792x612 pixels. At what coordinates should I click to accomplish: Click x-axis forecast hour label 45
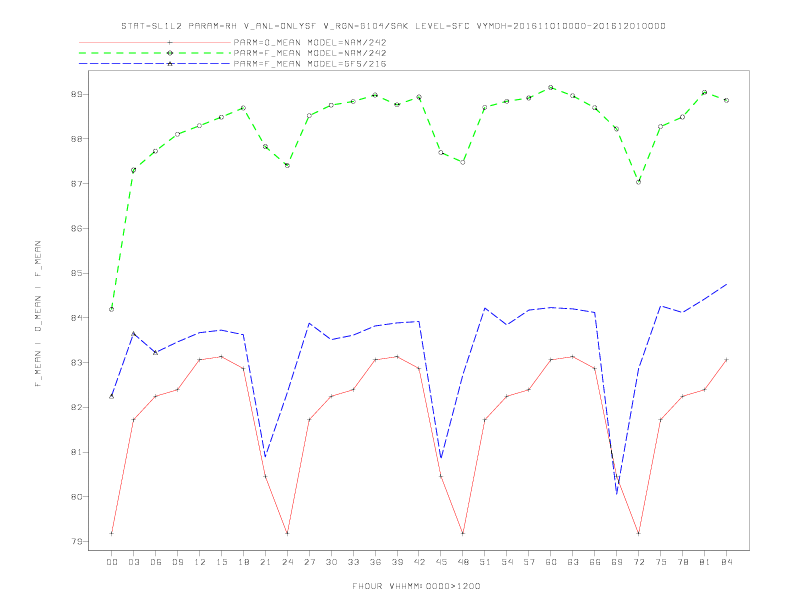click(441, 562)
